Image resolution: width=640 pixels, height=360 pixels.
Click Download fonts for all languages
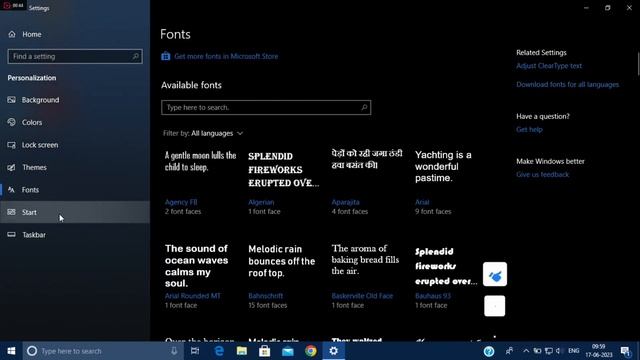[567, 84]
